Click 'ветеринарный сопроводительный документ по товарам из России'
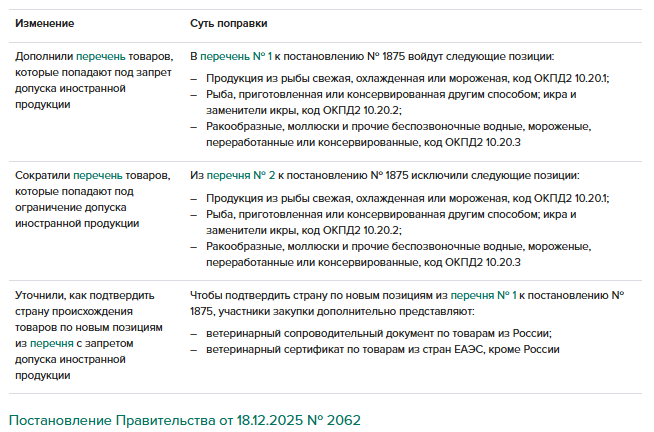Image resolution: width=654 pixels, height=432 pixels. [x=379, y=334]
